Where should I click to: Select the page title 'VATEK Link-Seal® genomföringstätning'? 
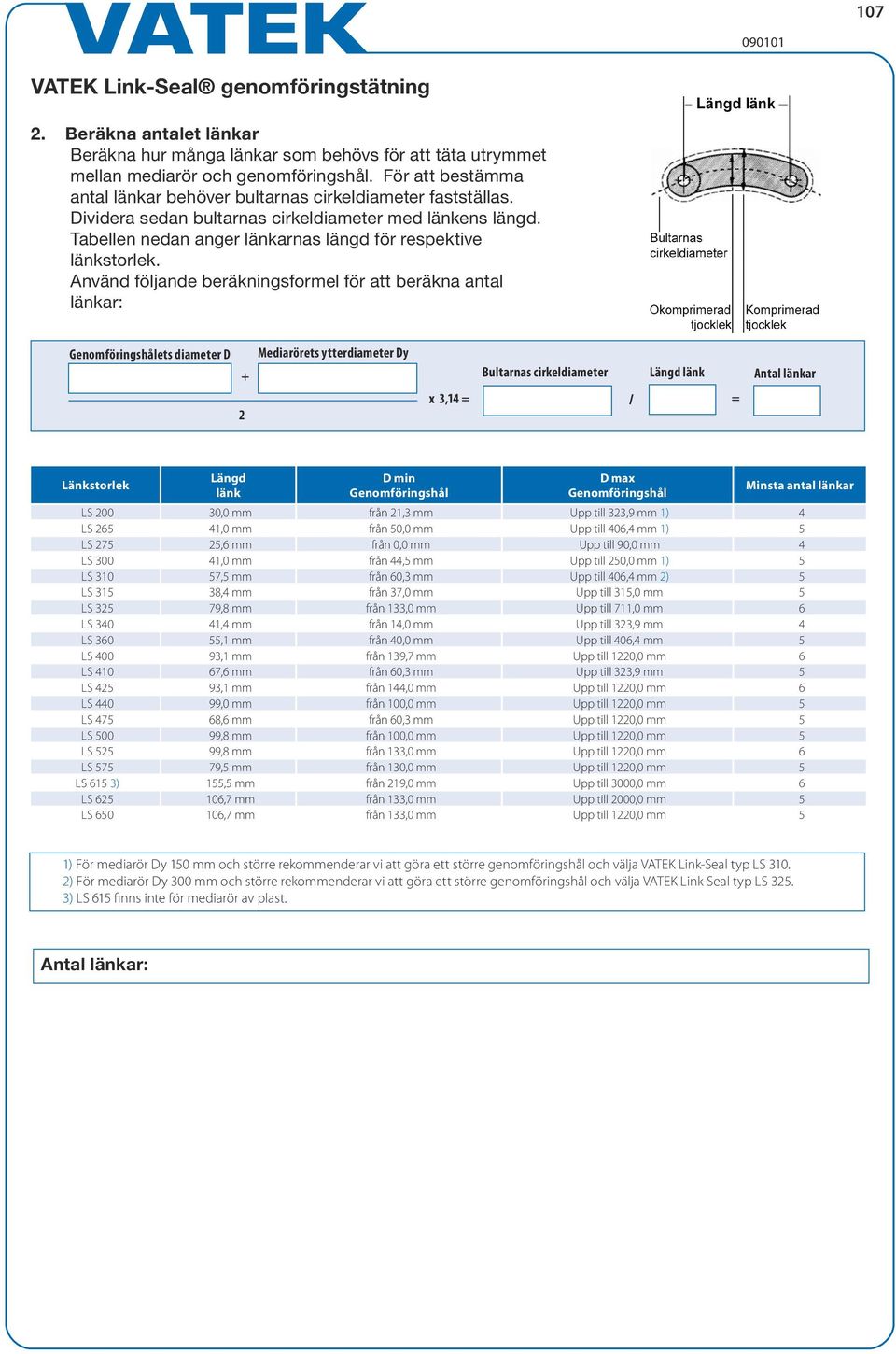[231, 87]
